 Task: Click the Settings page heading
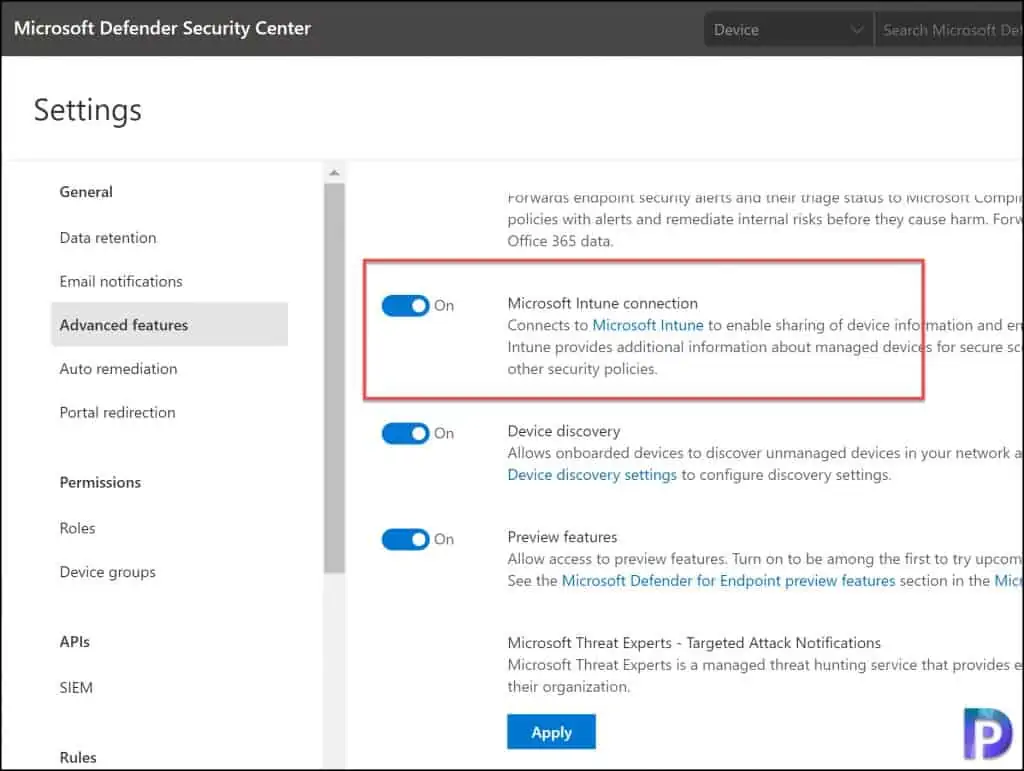pyautogui.click(x=88, y=110)
